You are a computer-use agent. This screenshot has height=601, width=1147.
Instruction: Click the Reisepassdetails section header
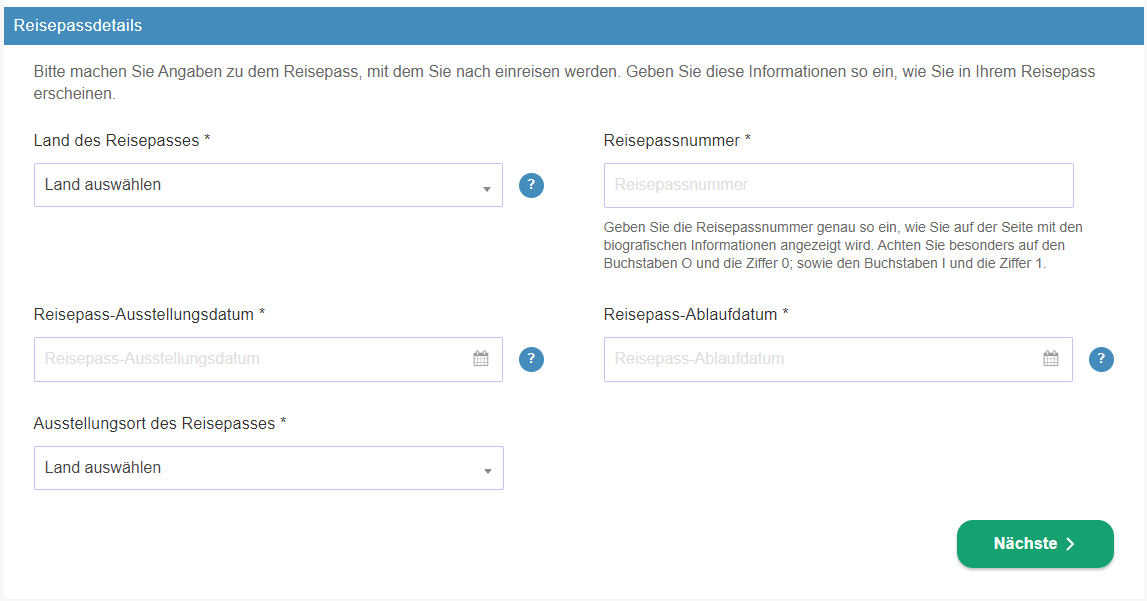tap(78, 25)
